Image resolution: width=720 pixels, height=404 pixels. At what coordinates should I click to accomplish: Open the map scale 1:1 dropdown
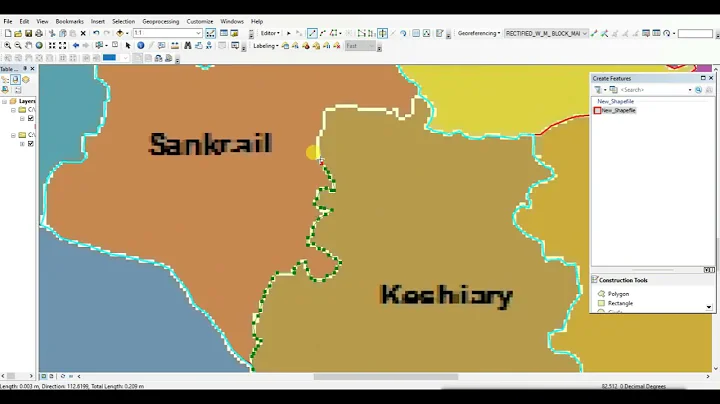[x=198, y=34]
